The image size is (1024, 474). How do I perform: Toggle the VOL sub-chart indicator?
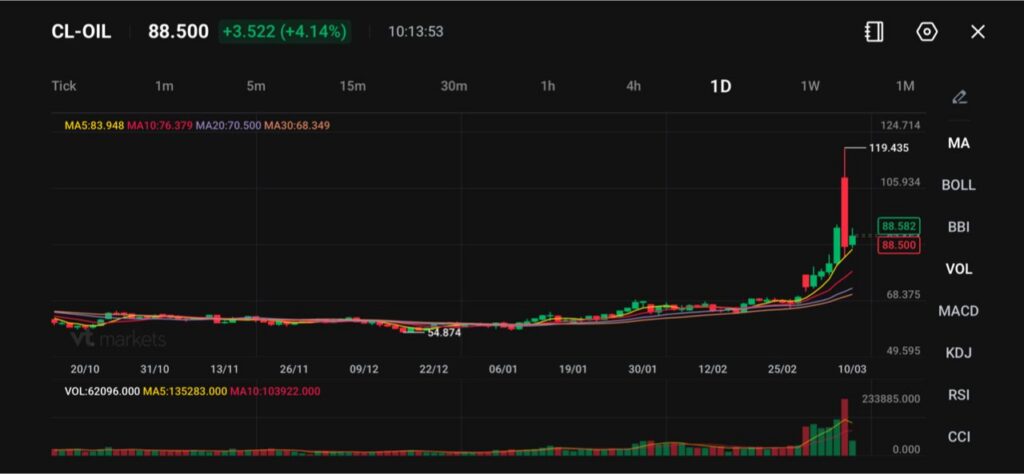coord(958,269)
